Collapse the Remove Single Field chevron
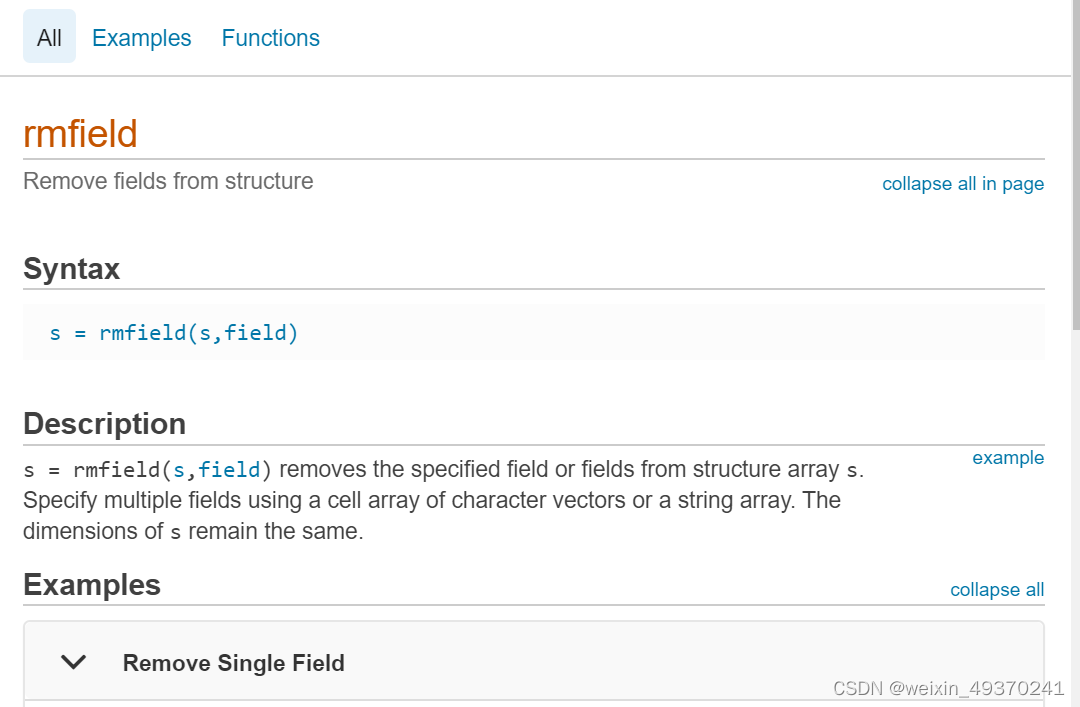This screenshot has width=1080, height=707. (x=74, y=662)
